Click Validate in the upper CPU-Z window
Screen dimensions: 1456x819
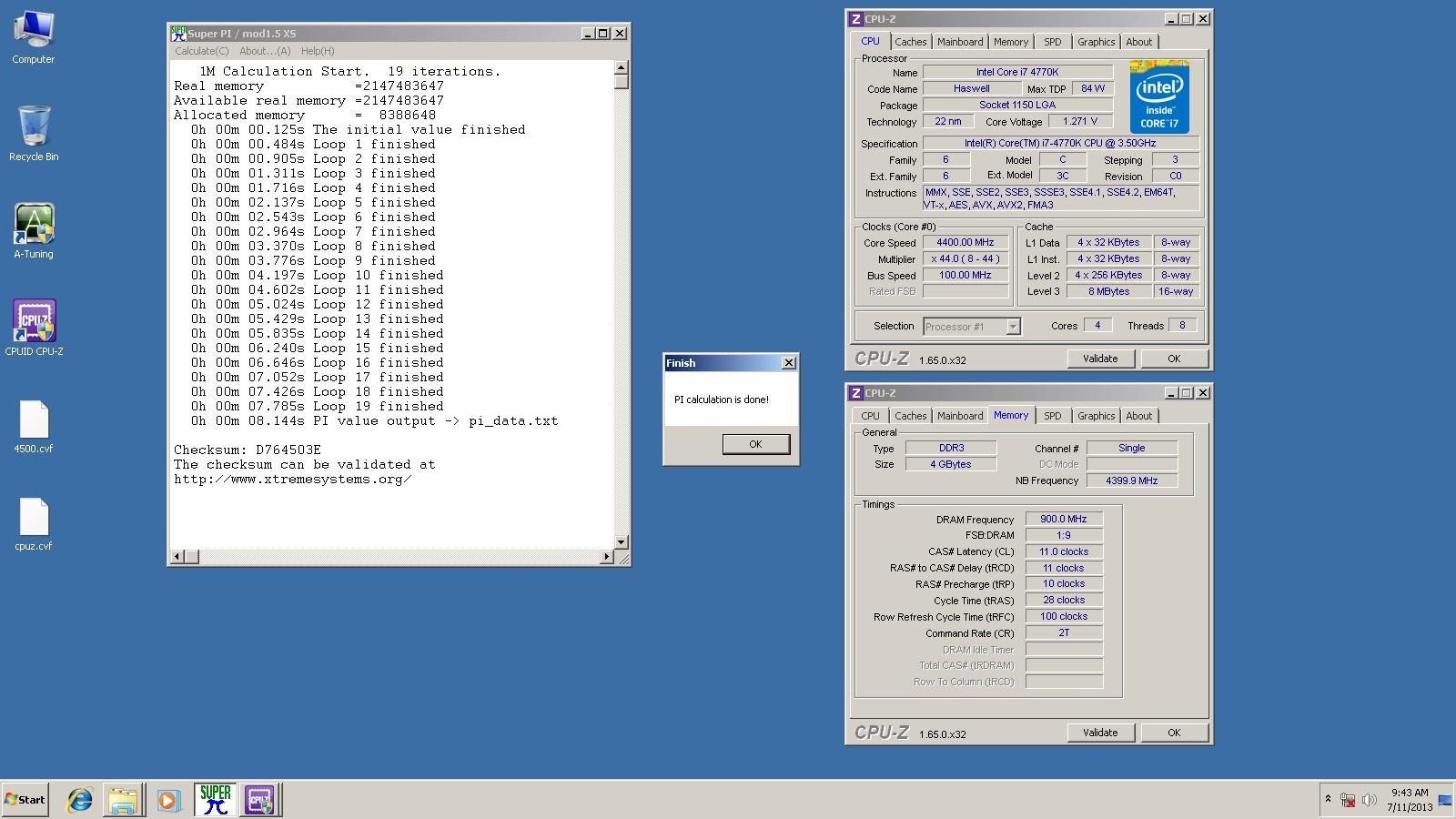click(x=1100, y=359)
